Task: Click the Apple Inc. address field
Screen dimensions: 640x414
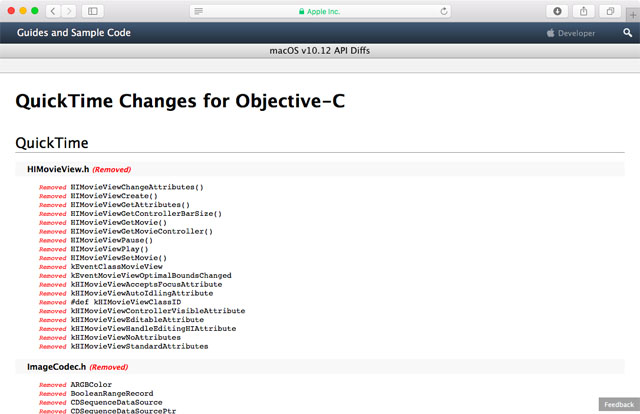Action: (x=320, y=11)
